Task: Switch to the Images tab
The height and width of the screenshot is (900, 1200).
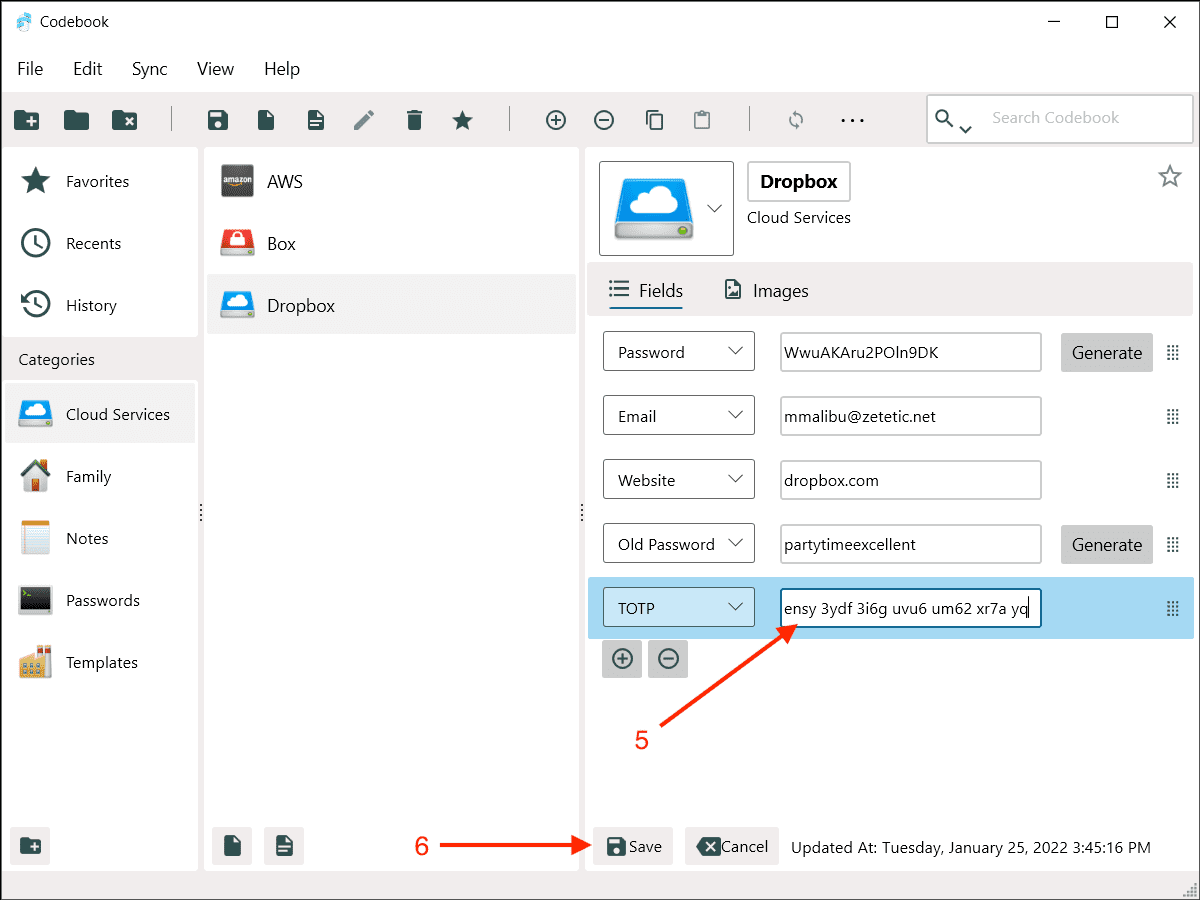Action: click(x=766, y=291)
